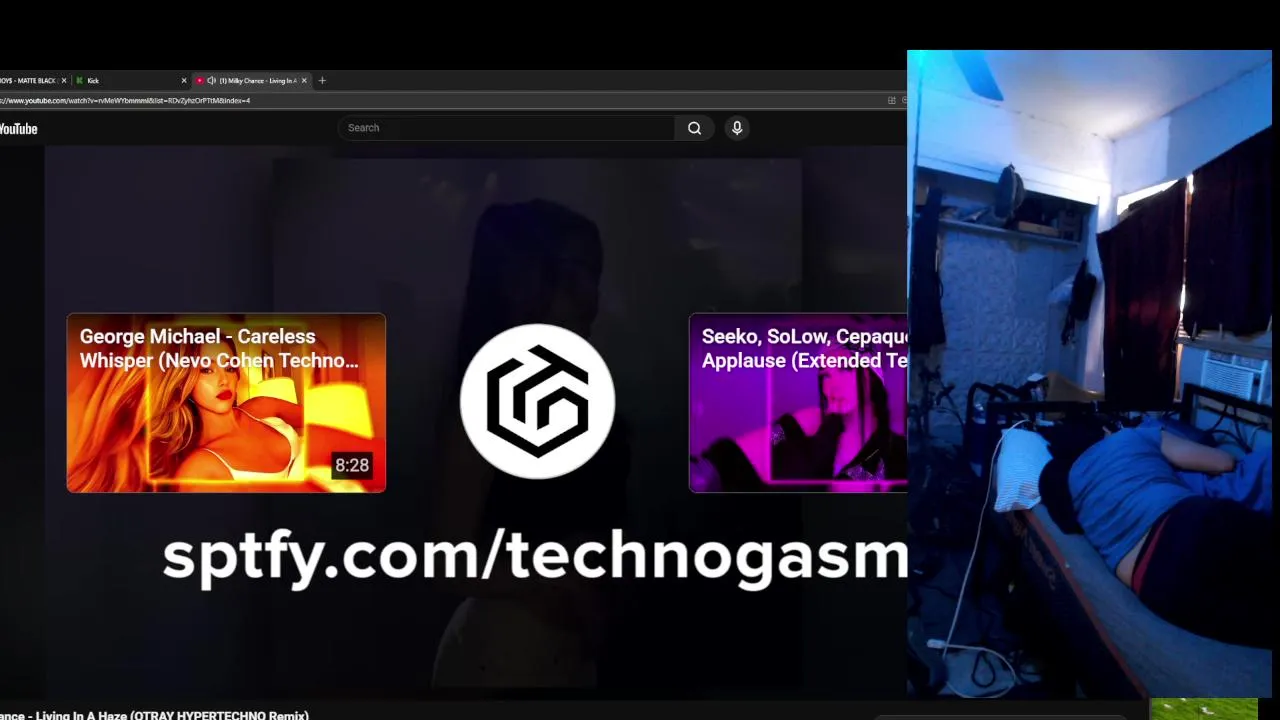Click the YouTube favicon on the Milky Chance tab
Image resolution: width=1280 pixels, height=720 pixels.
pos(200,80)
